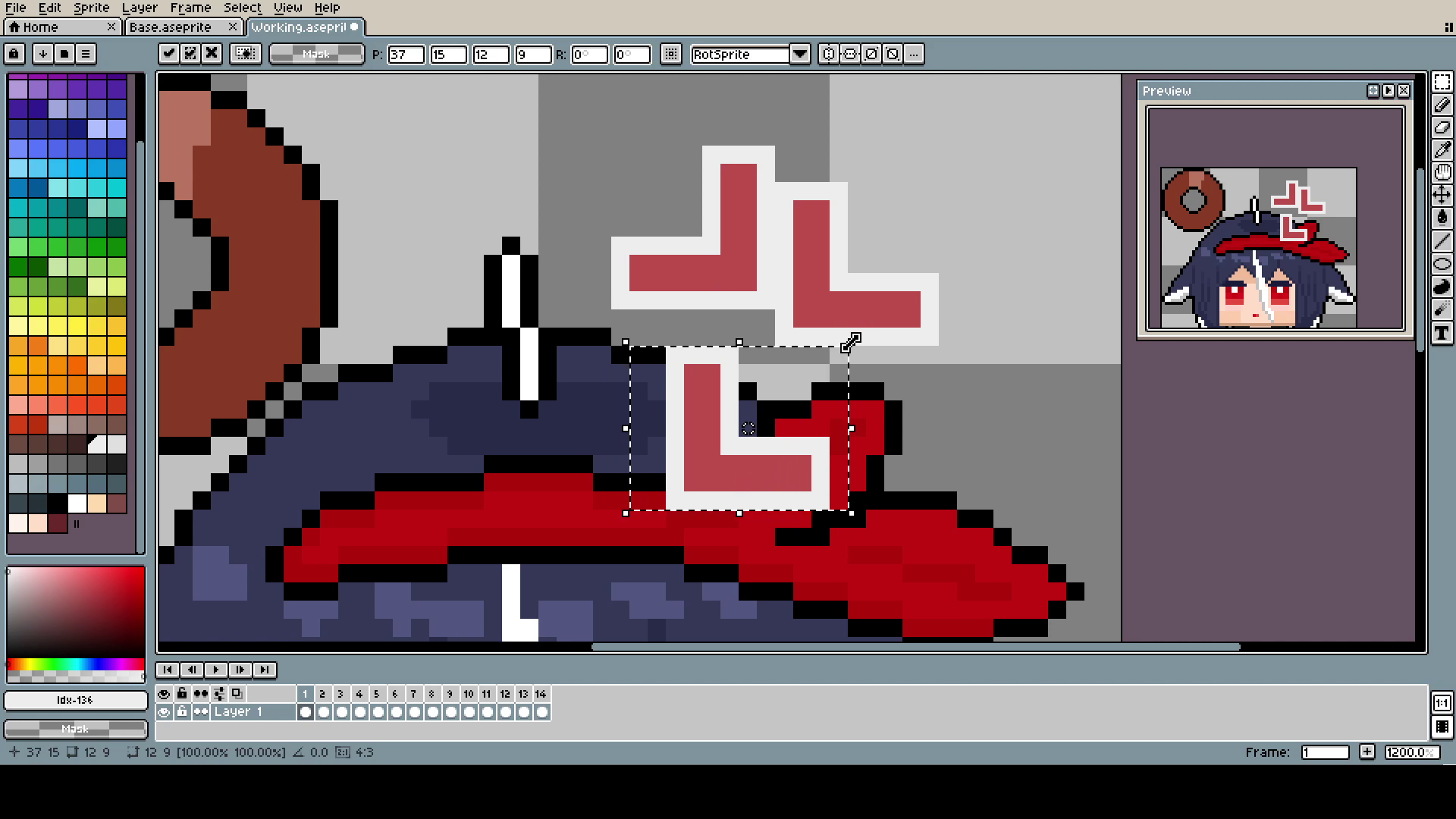The image size is (1456, 819).
Task: Select the Eraser tool
Action: point(1442,127)
